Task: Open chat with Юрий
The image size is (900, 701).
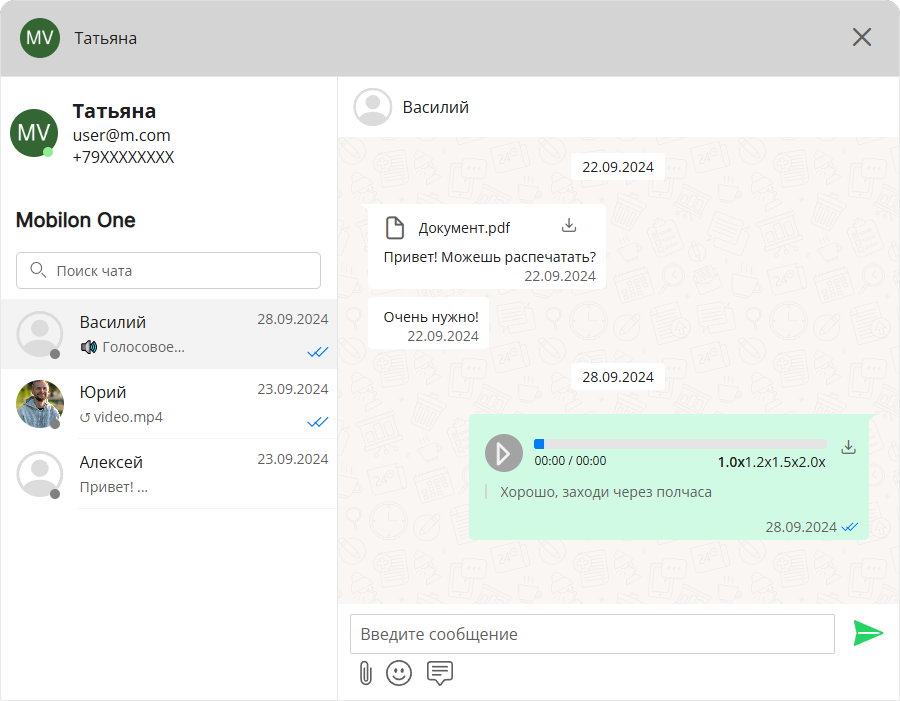Action: (x=168, y=404)
